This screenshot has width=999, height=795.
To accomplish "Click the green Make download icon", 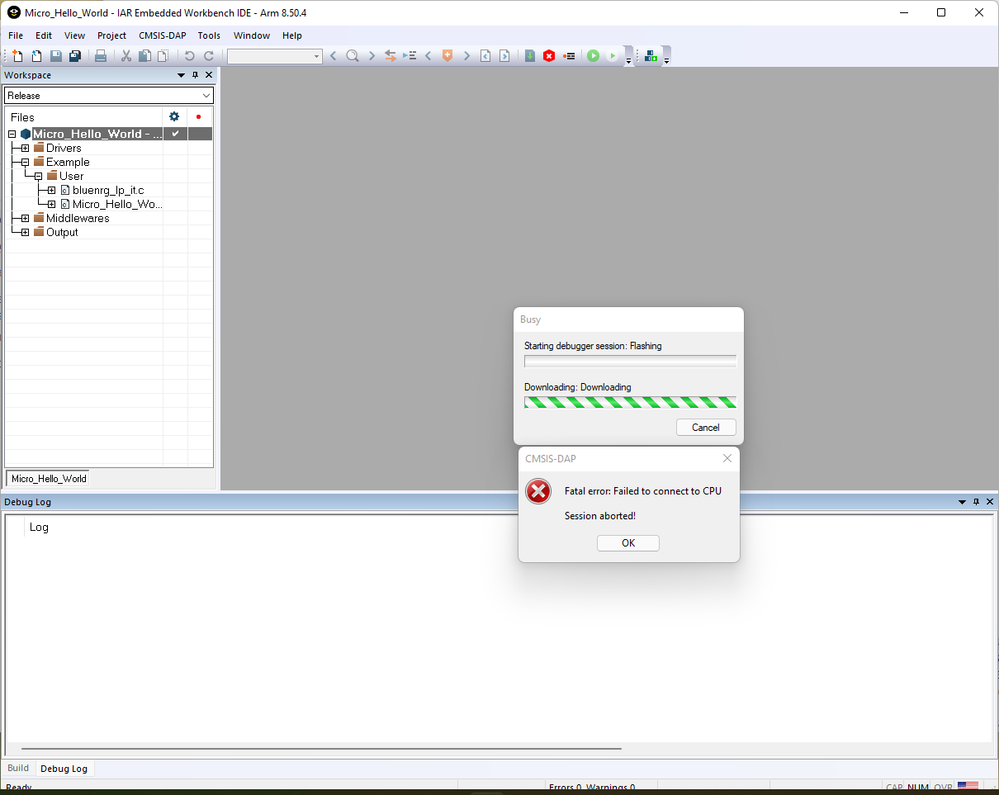I will 530,56.
